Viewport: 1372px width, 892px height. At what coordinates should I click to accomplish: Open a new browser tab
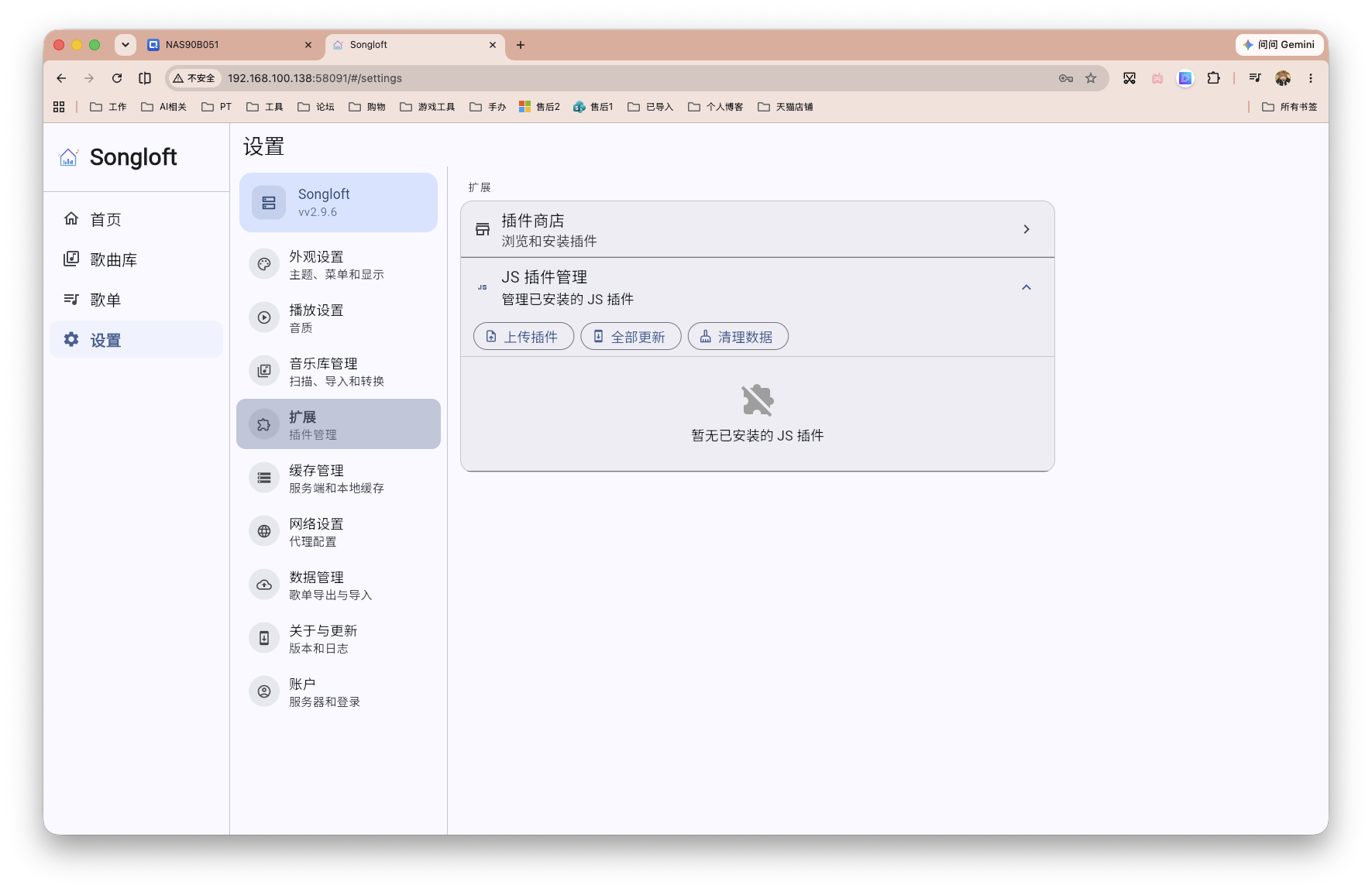pos(521,45)
